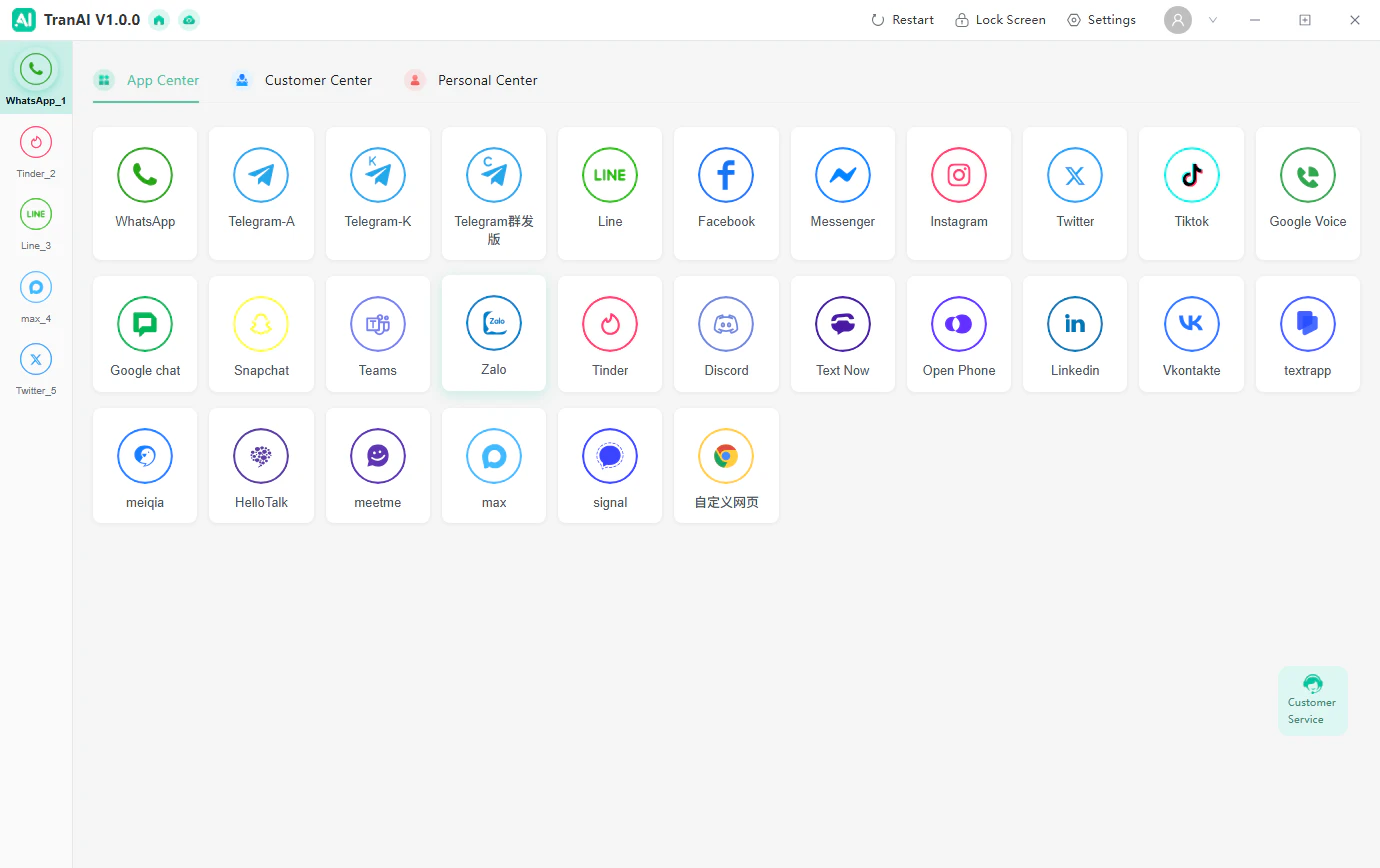1380x868 pixels.
Task: Click Lock Screen in the title bar
Action: click(1000, 20)
